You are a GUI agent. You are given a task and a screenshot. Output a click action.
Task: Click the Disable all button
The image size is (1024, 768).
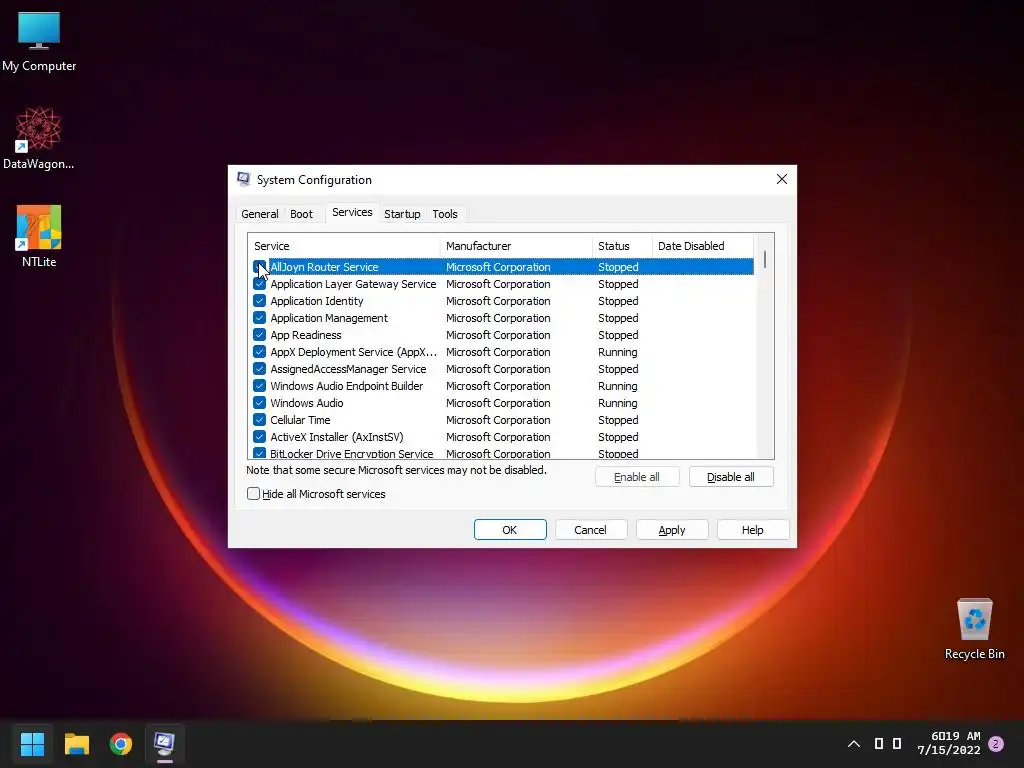[x=731, y=477]
